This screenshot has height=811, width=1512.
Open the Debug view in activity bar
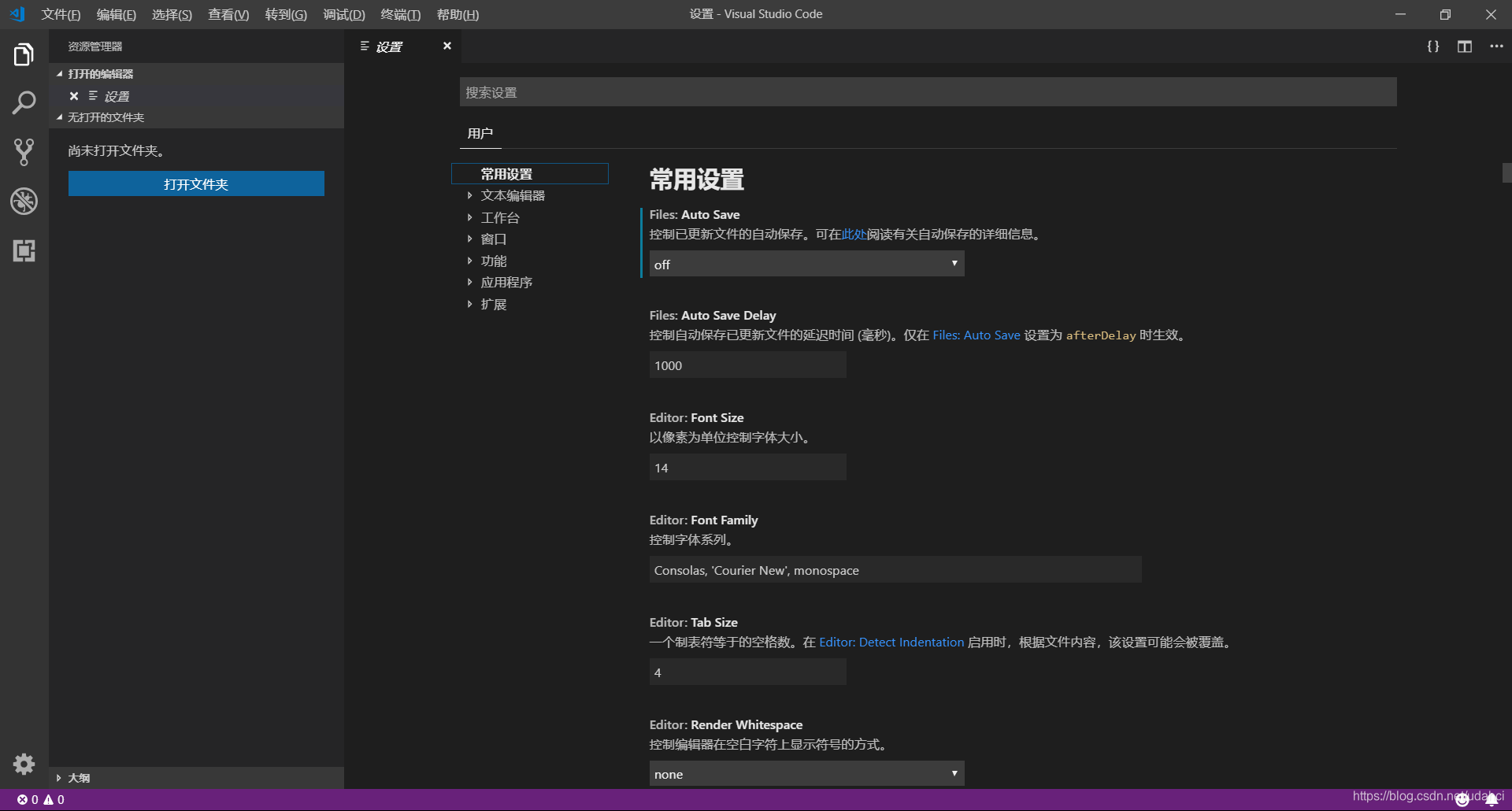click(24, 201)
